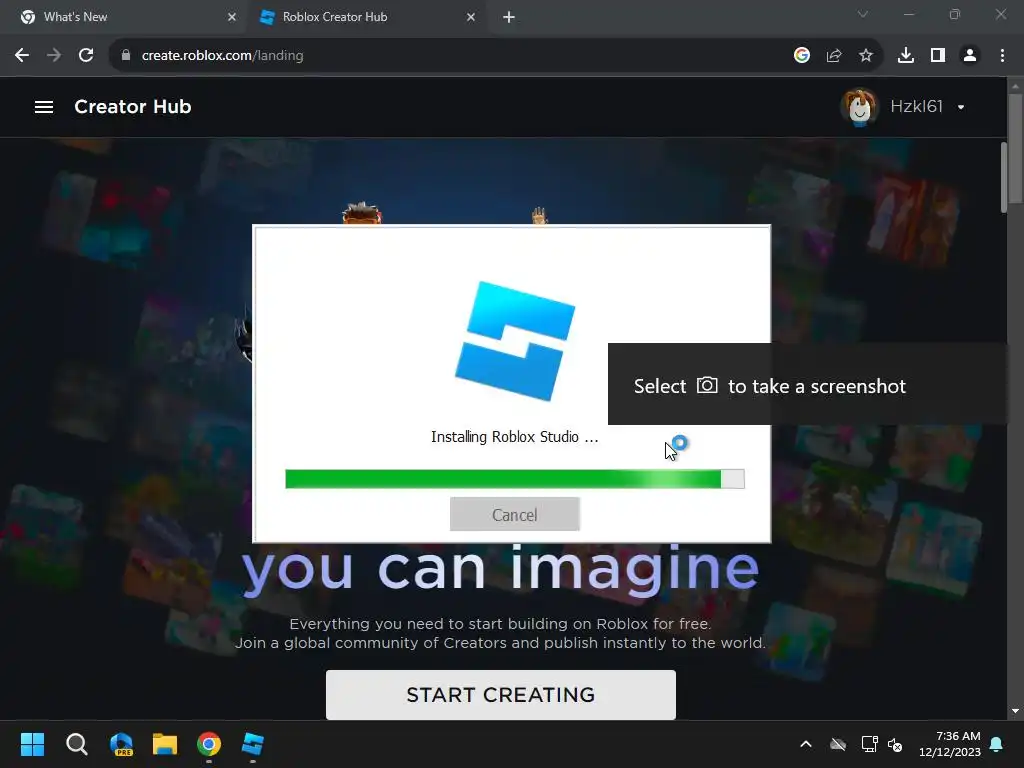Click the scrollbar down arrow
Viewport: 1024px width, 768px height.
1015,711
